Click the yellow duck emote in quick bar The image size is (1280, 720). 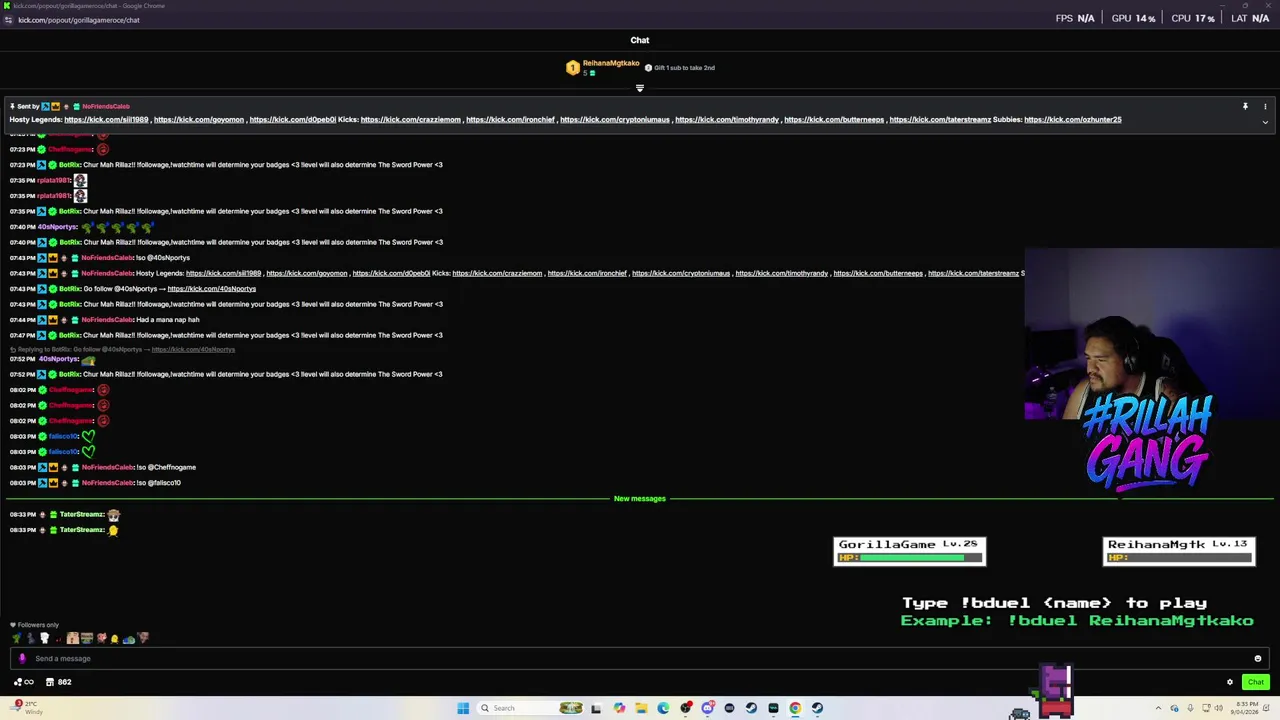115,638
